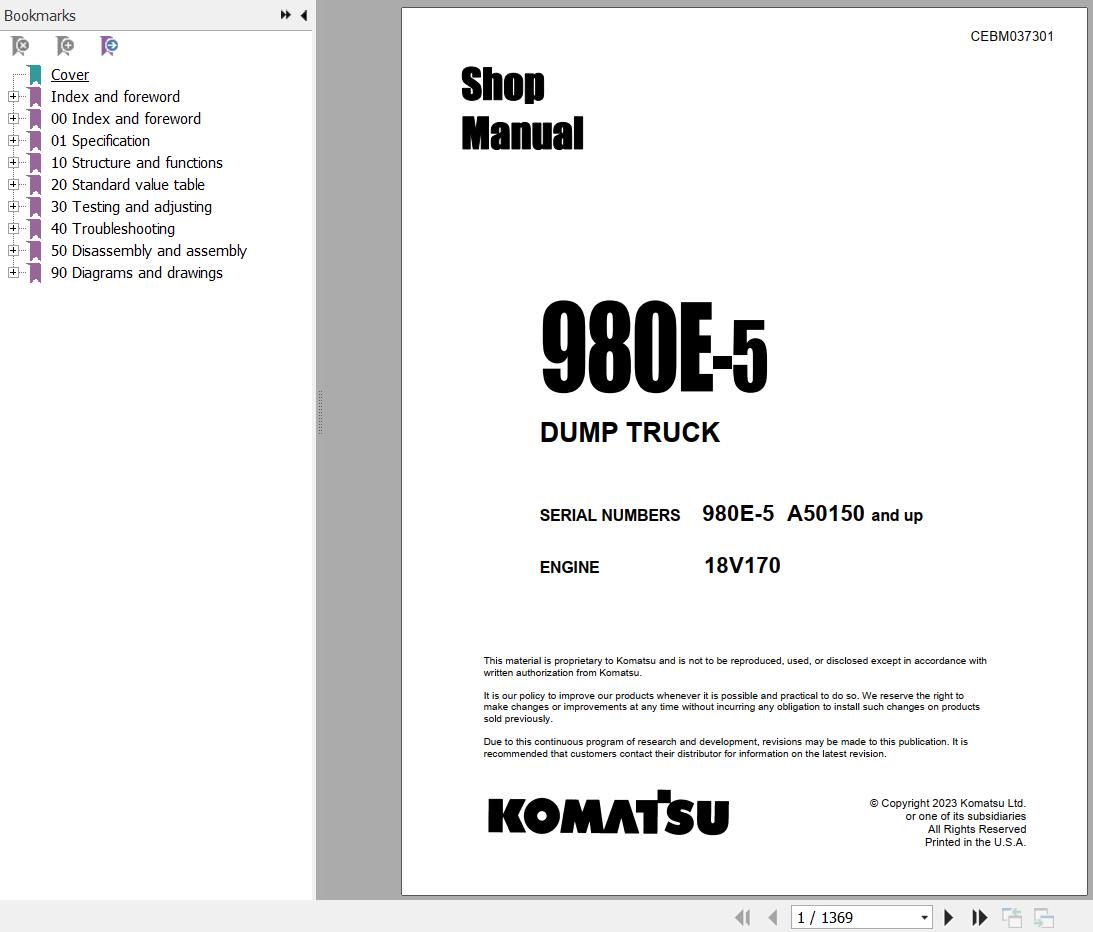This screenshot has width=1093, height=932.
Task: Open the 20 Standard value table label
Action: pos(128,185)
